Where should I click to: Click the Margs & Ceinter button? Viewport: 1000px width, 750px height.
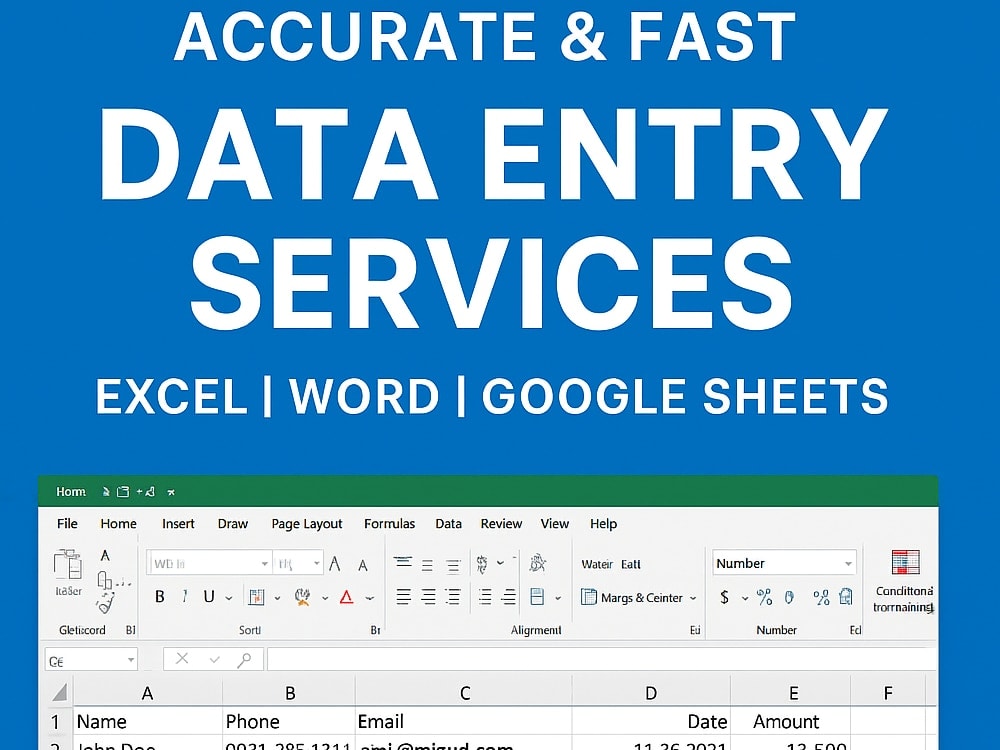(632, 598)
